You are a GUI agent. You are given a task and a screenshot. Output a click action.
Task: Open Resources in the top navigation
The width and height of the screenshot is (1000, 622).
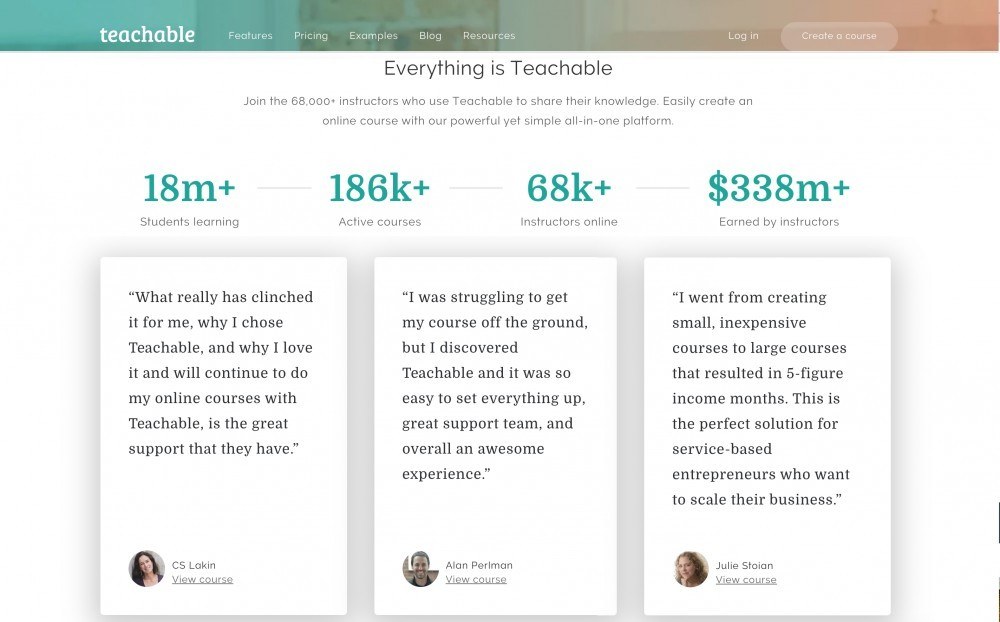(489, 36)
